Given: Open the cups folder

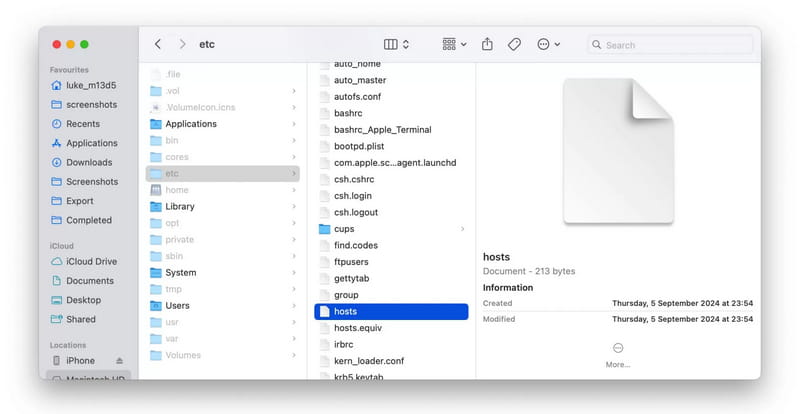Looking at the screenshot, I should tap(391, 229).
